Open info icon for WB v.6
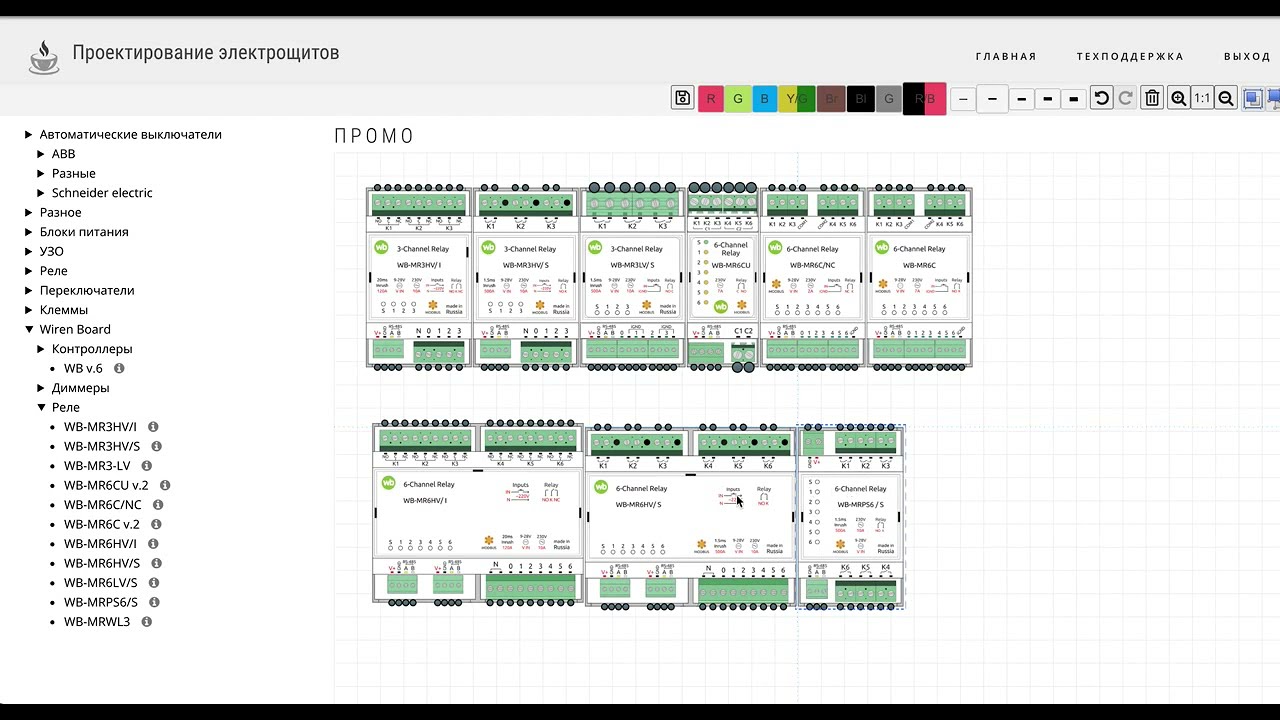The width and height of the screenshot is (1280, 720). coord(119,368)
